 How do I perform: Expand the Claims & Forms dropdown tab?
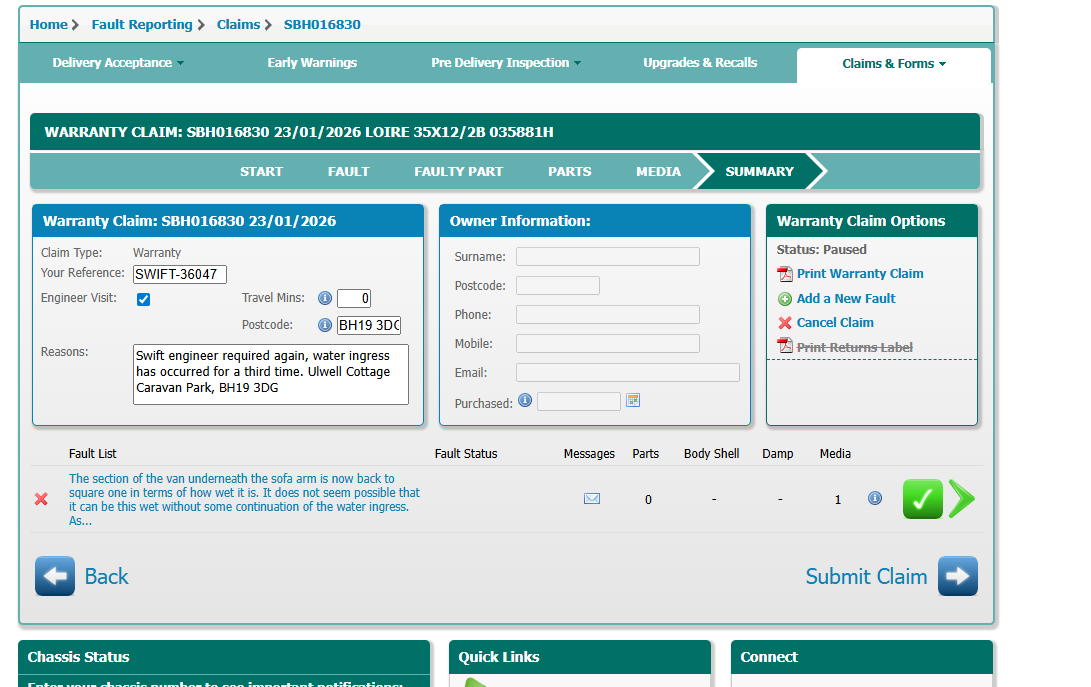[x=894, y=64]
